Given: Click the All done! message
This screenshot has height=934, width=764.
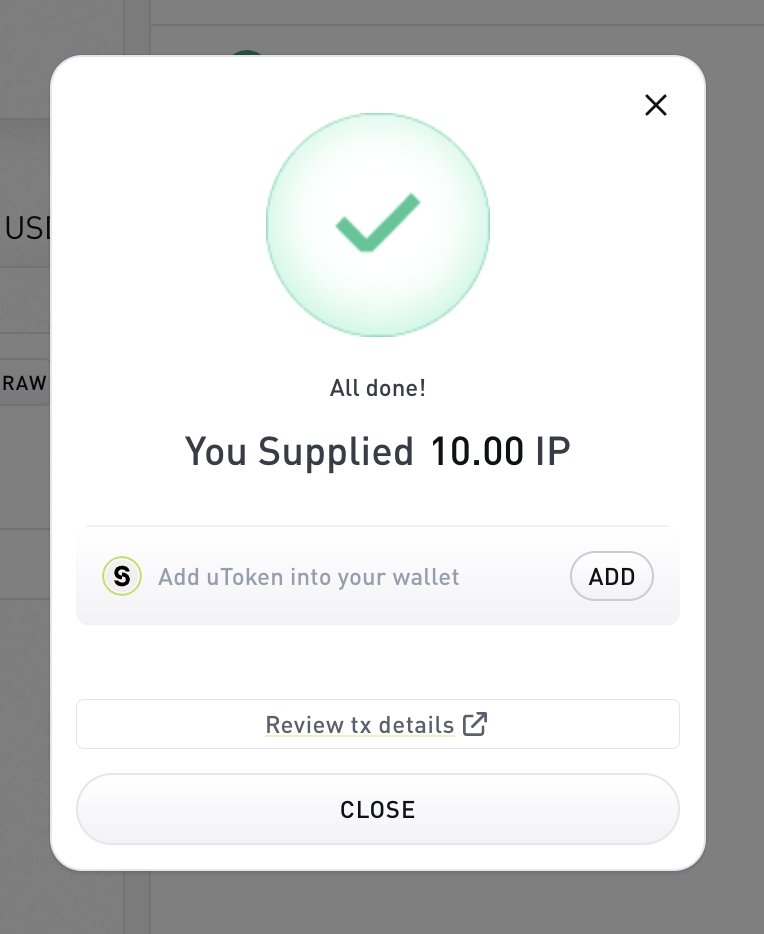Looking at the screenshot, I should click(378, 388).
